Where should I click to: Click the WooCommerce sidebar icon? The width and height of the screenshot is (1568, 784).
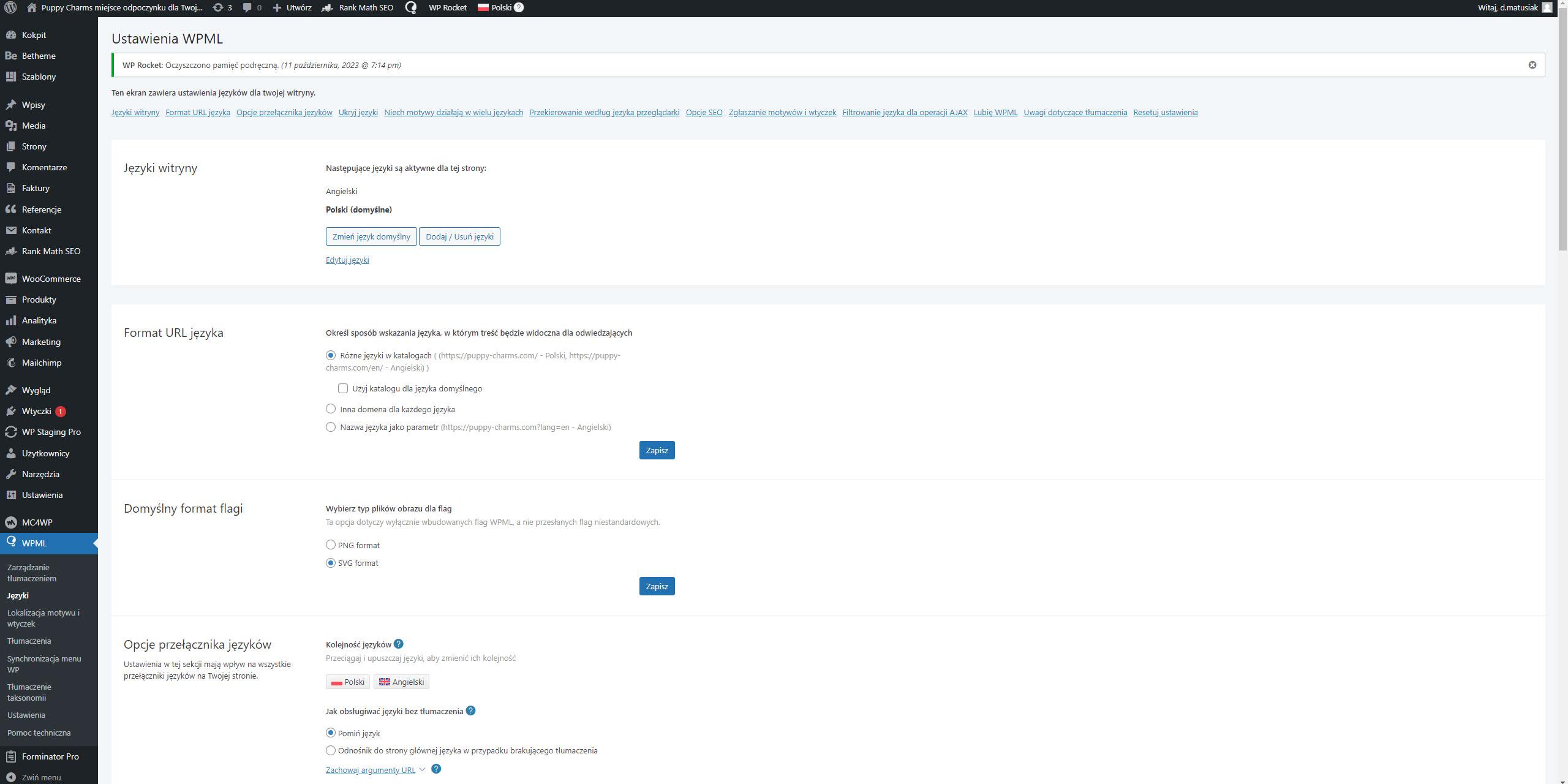click(x=10, y=279)
